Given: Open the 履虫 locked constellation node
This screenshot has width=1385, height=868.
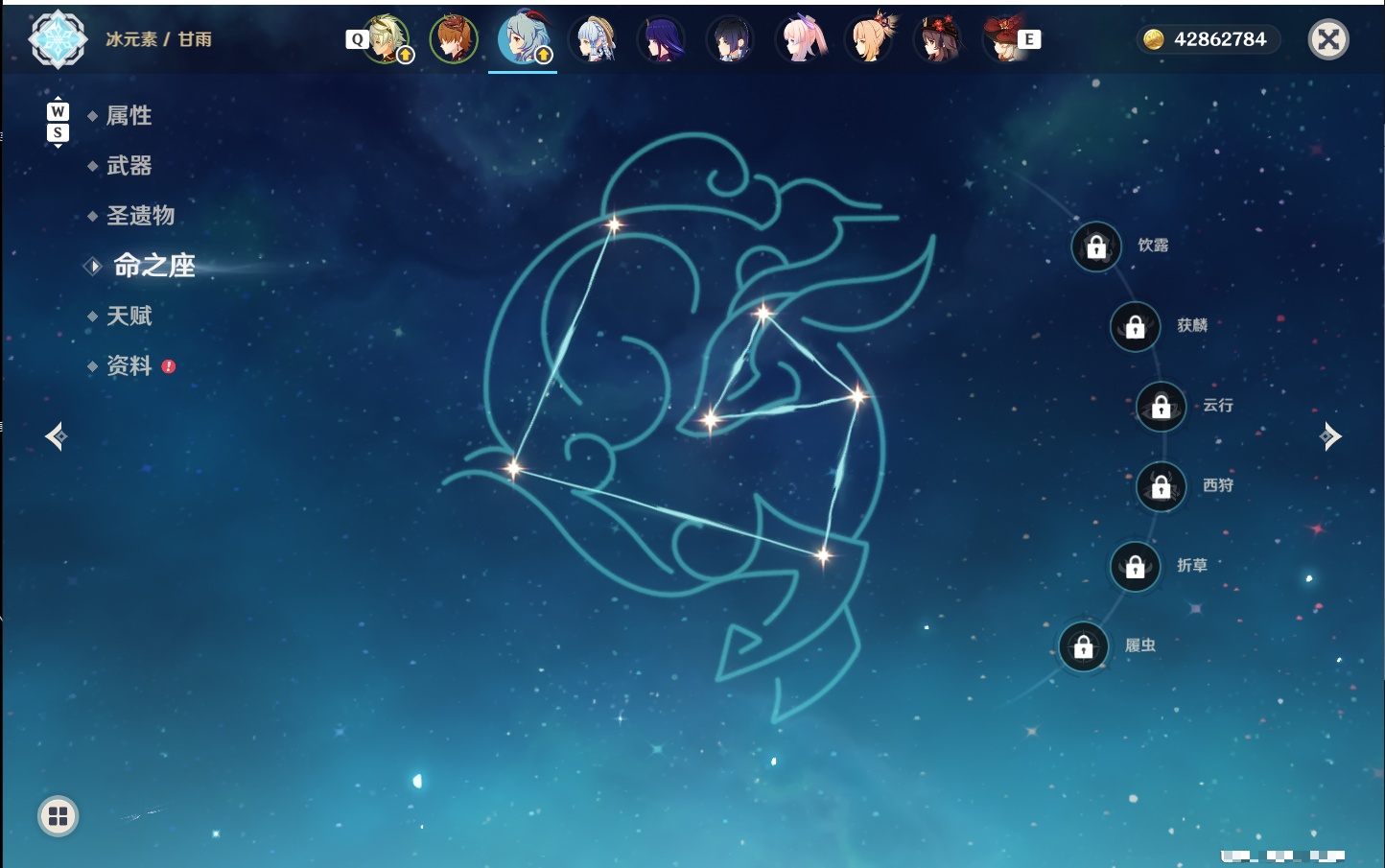Looking at the screenshot, I should pyautogui.click(x=1084, y=647).
